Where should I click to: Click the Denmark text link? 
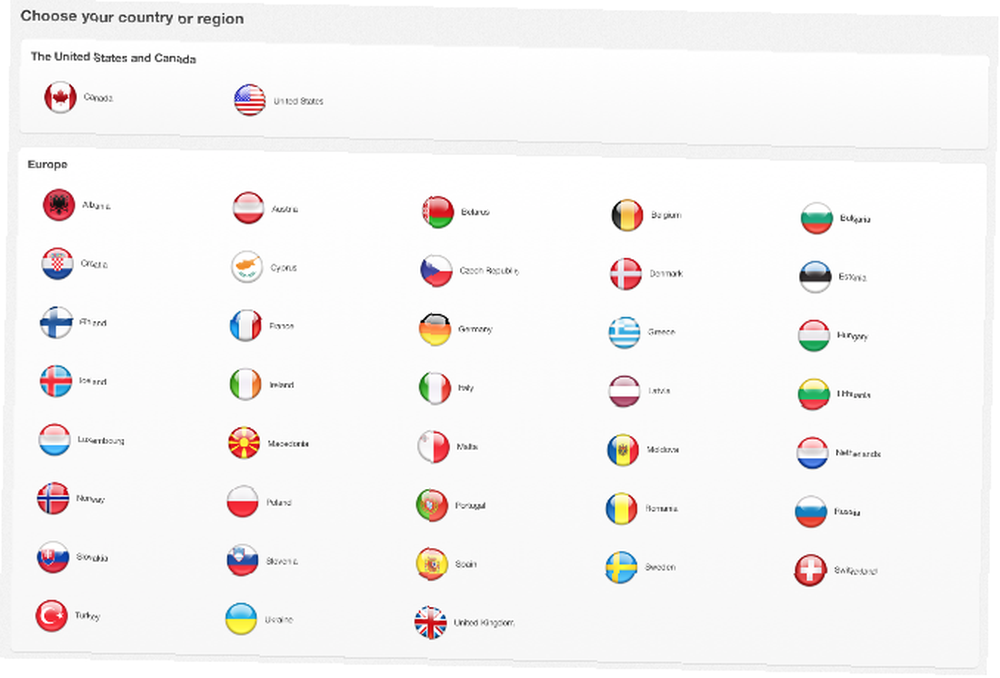coord(666,273)
